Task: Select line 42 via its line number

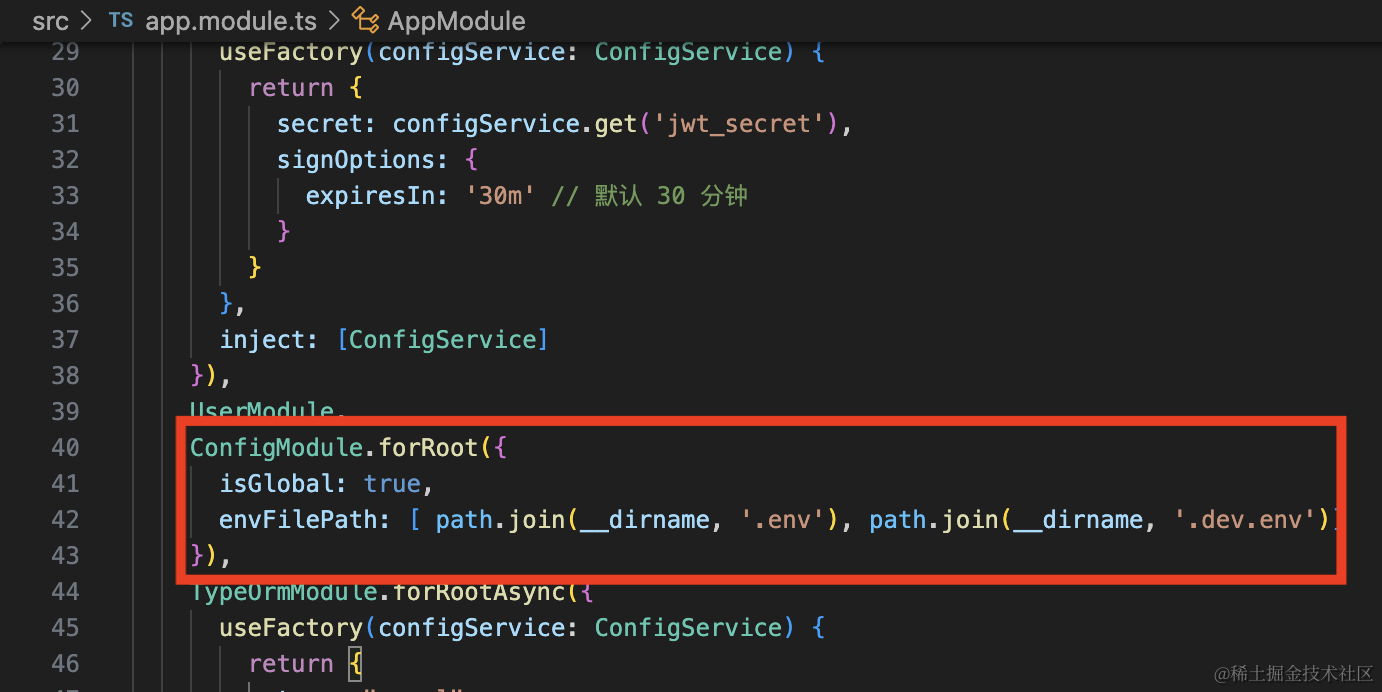Action: (65, 520)
